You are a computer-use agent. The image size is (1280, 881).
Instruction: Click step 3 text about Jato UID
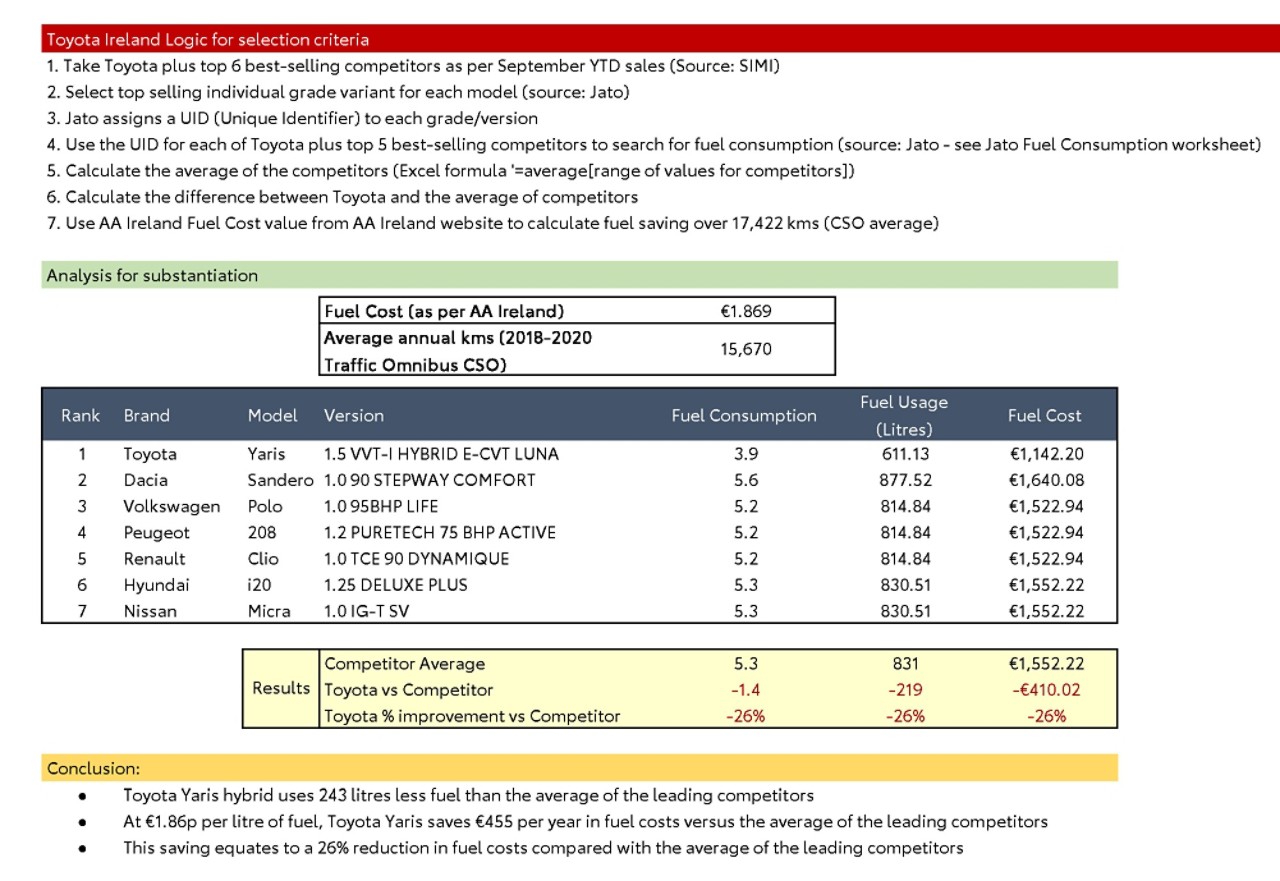click(292, 118)
